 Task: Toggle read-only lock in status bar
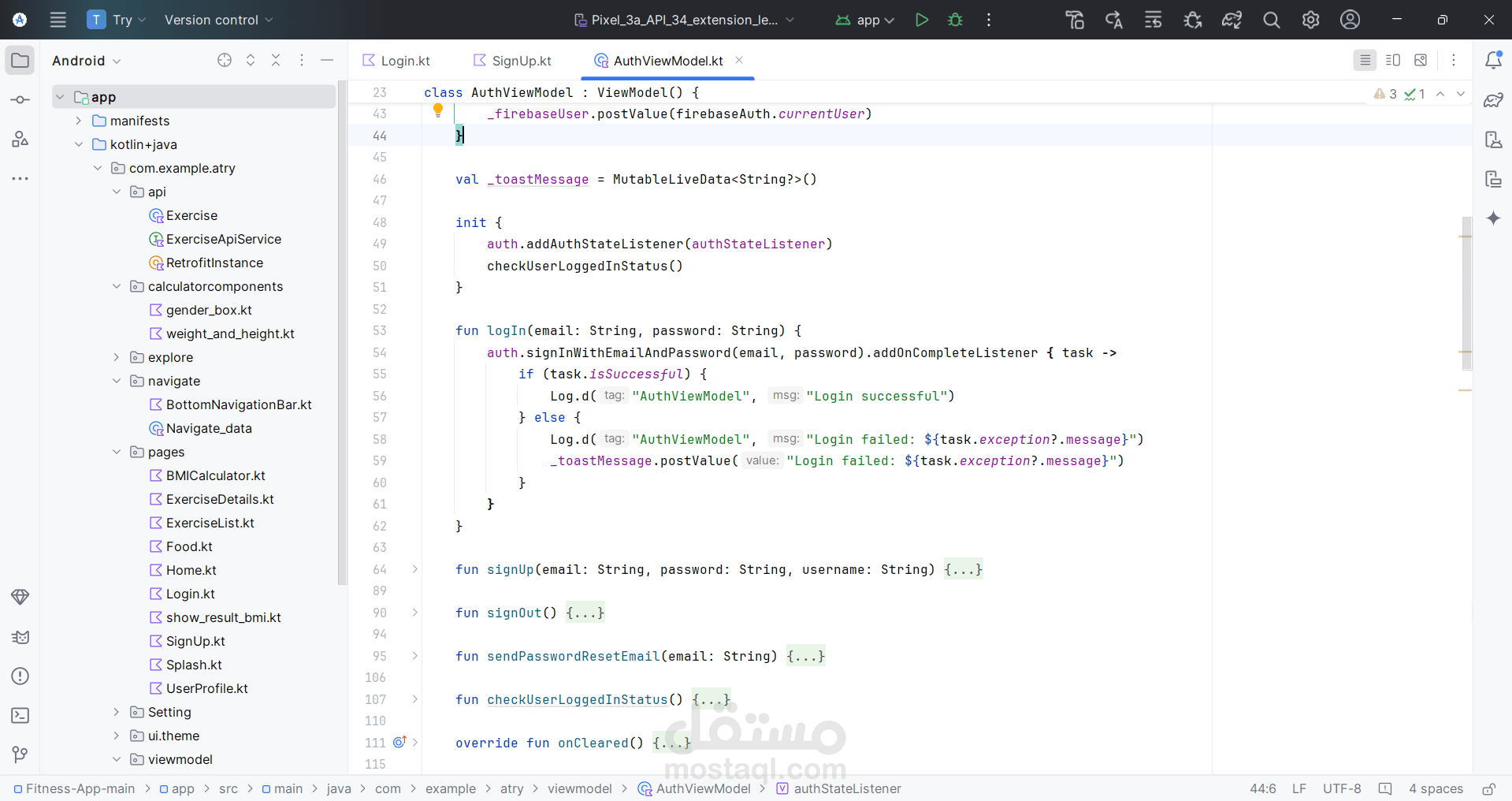click(x=1488, y=788)
